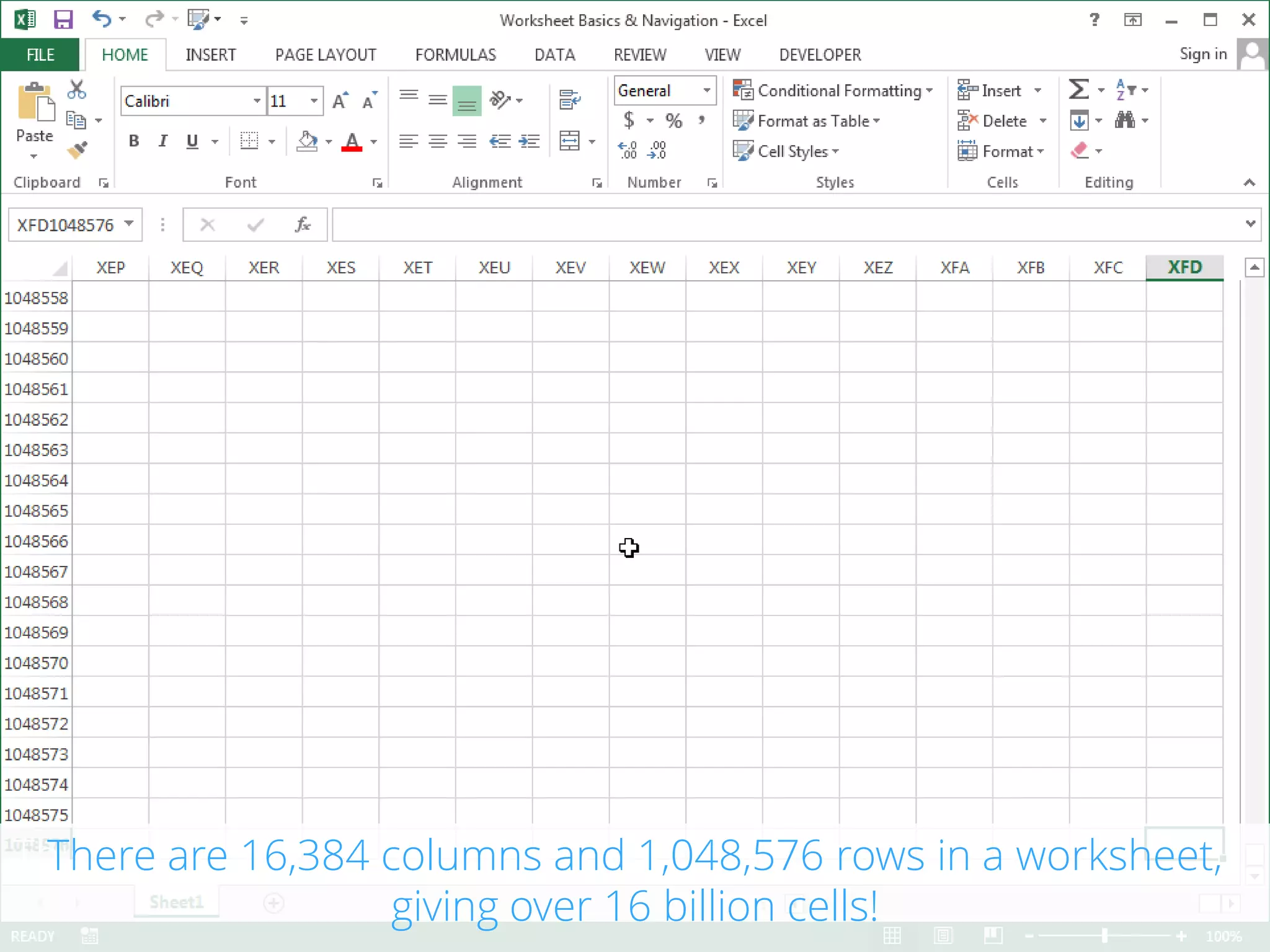1270x952 pixels.
Task: Open the Paste options dropdown arrow
Action: click(34, 156)
